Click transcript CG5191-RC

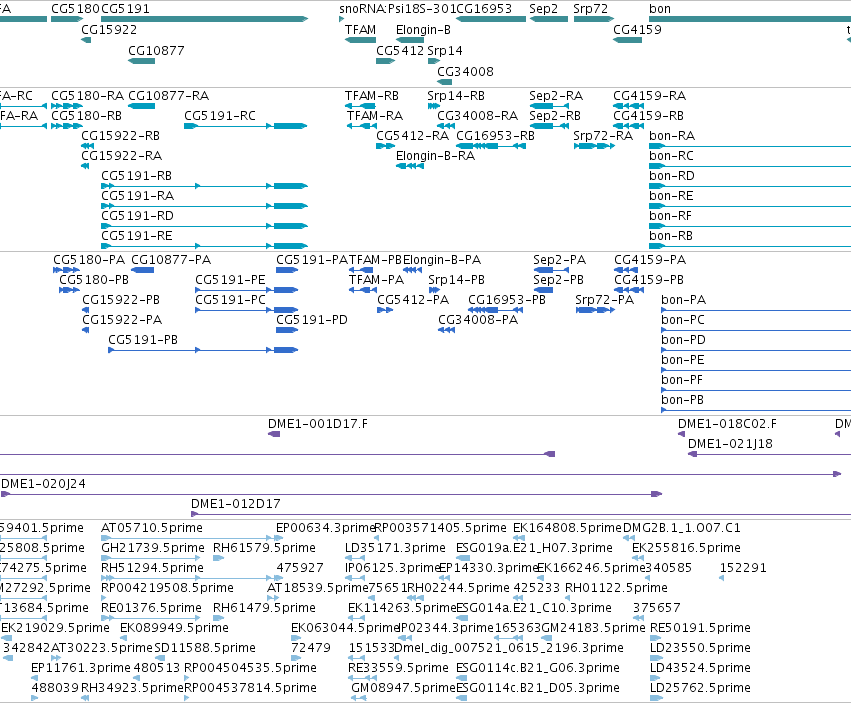(245, 126)
